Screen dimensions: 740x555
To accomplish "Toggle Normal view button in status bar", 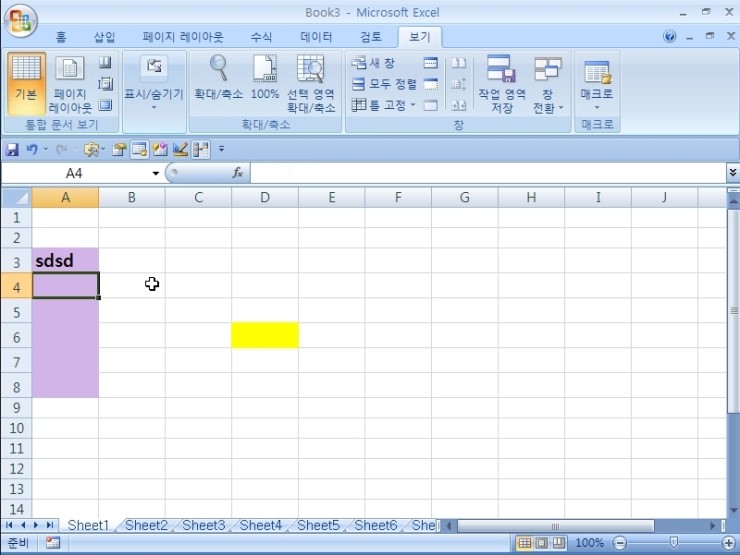I will tap(524, 543).
